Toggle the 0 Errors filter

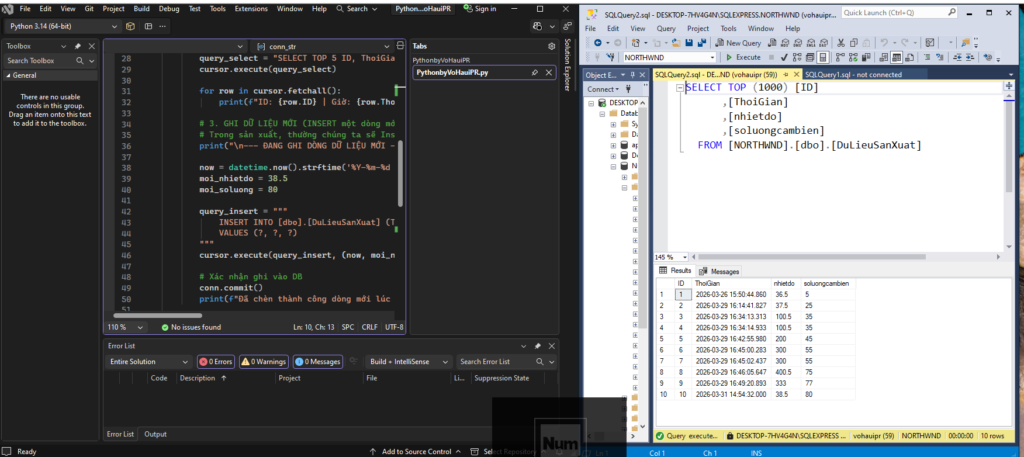pos(216,361)
